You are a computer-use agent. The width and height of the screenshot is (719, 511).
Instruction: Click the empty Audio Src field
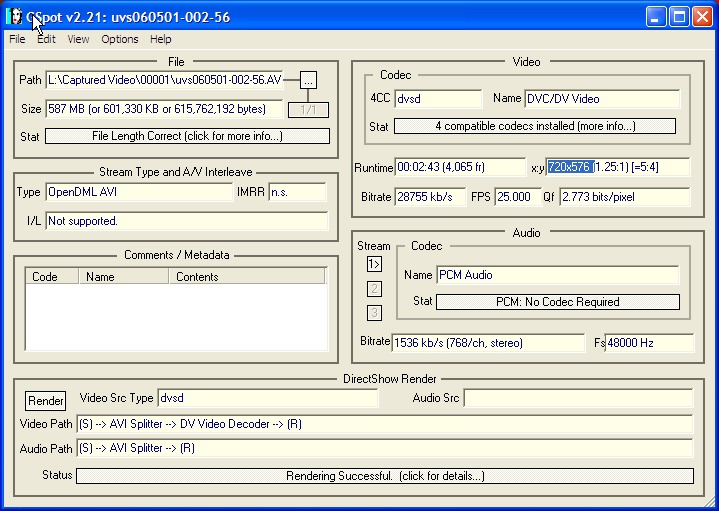click(x=579, y=398)
